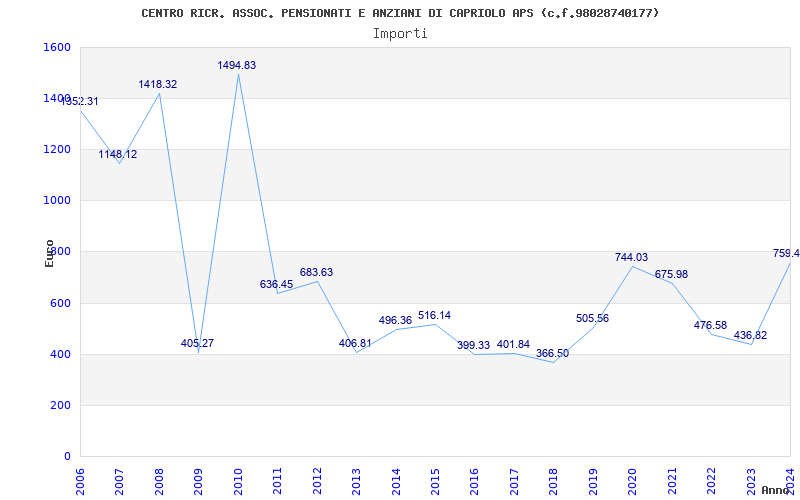Select the 436.82 data label
The height and width of the screenshot is (500, 800).
(750, 335)
